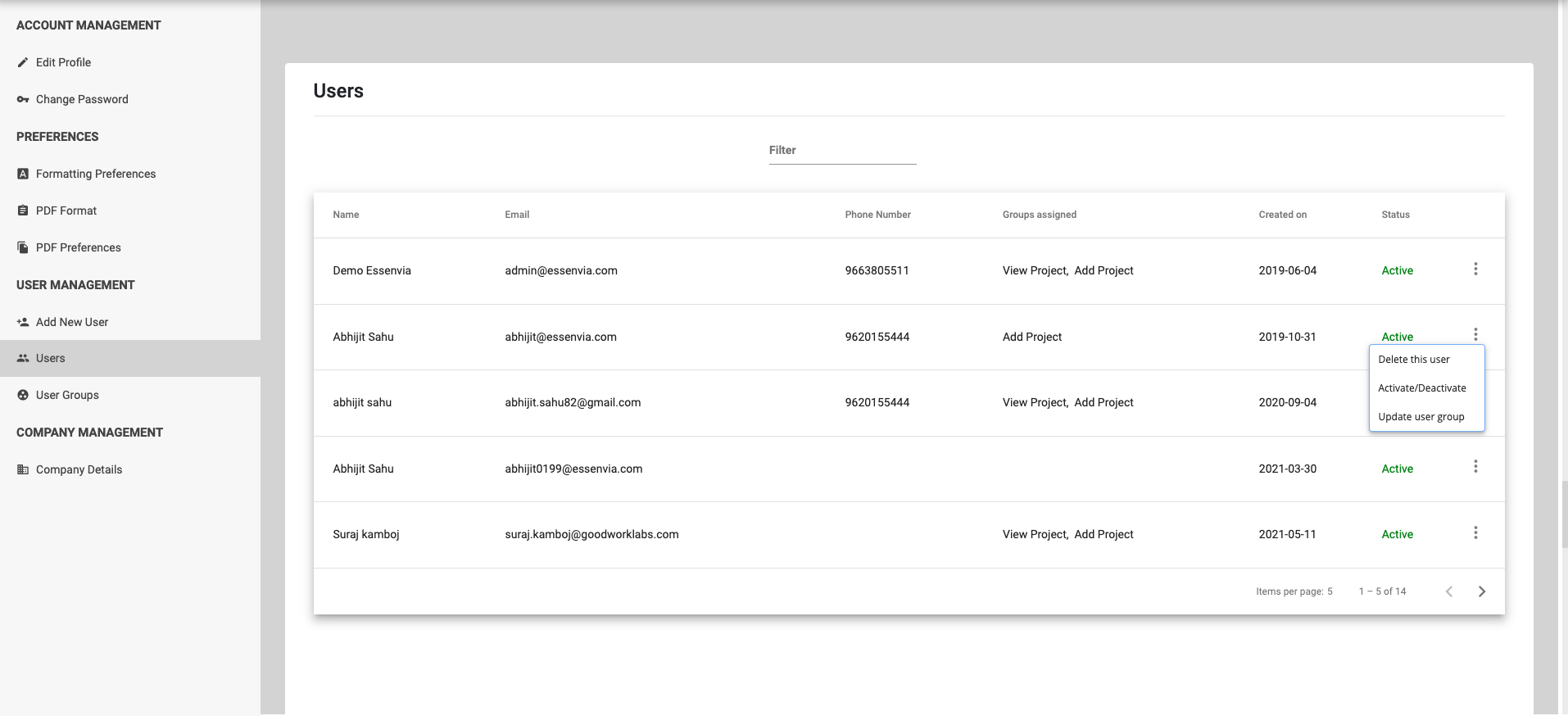This screenshot has width=1568, height=716.
Task: Open three-dot menu for Suraj kamboj
Action: pyautogui.click(x=1475, y=532)
